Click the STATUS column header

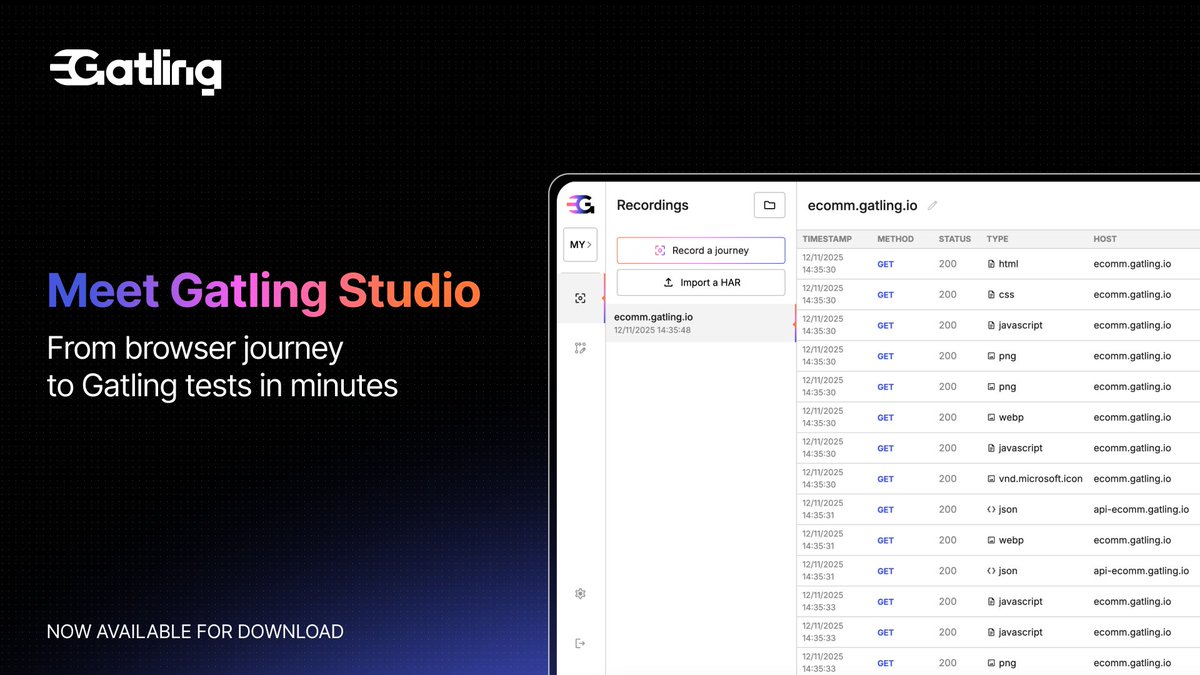[x=954, y=239]
